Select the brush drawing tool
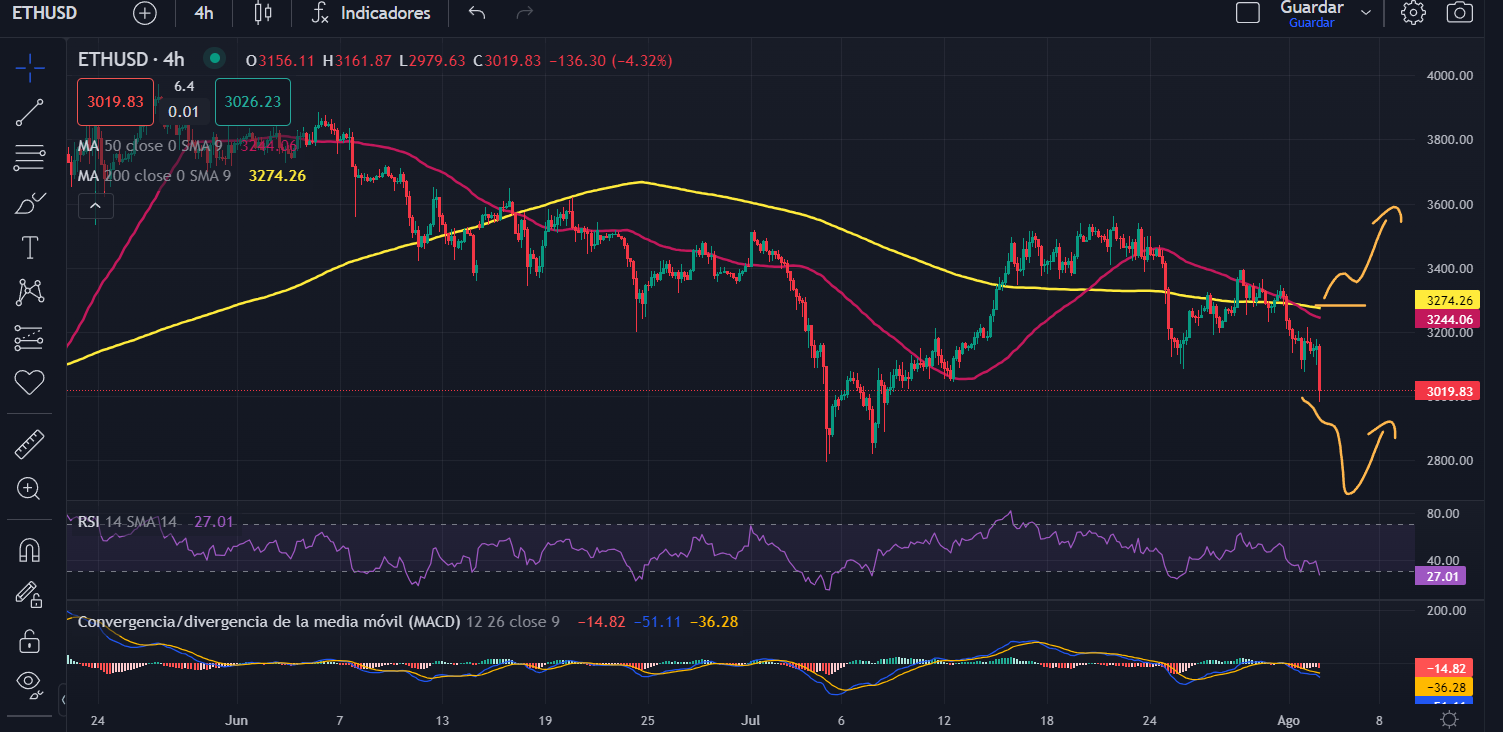1503x732 pixels. point(30,203)
